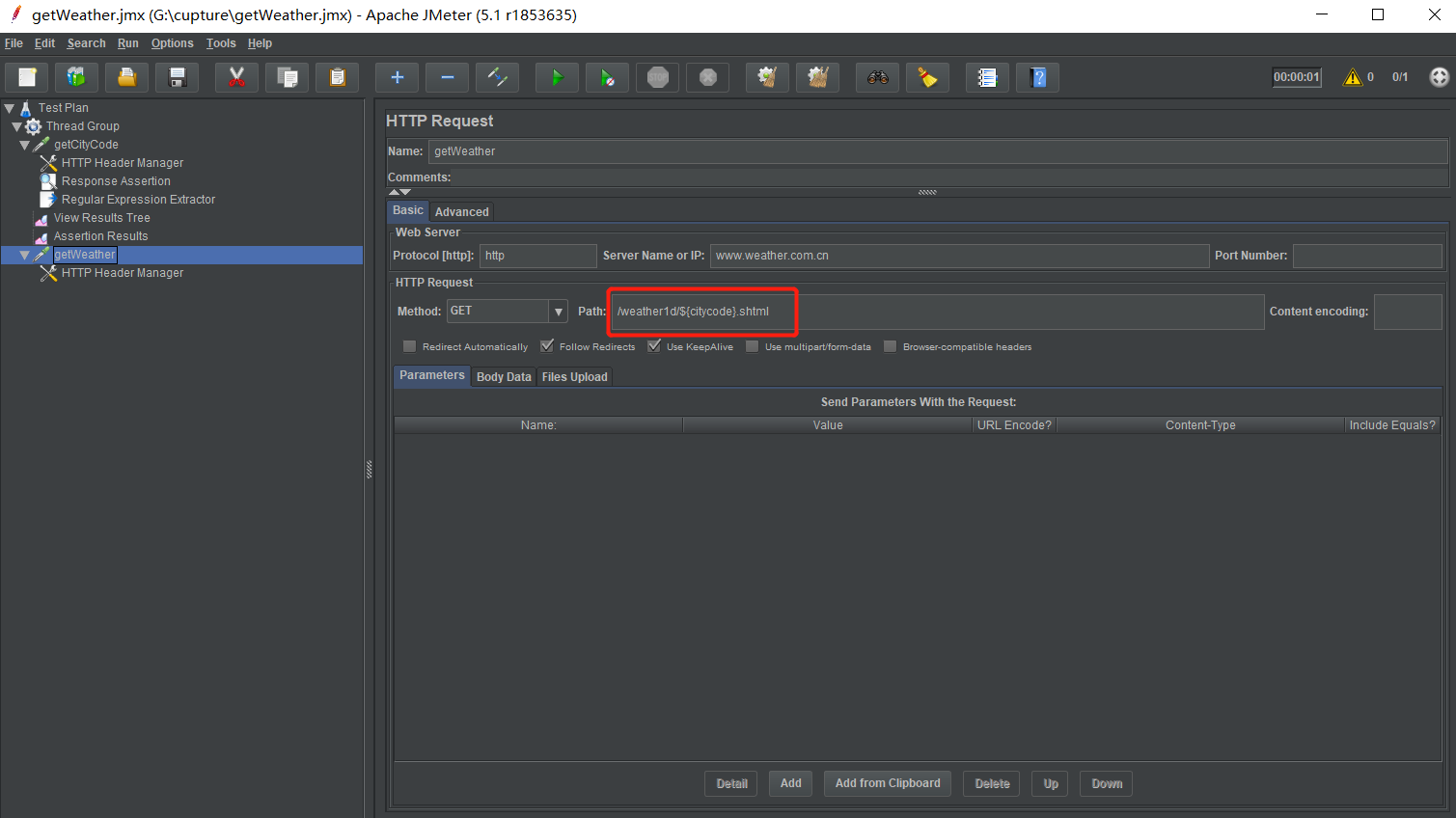The image size is (1456, 818).
Task: Click the Cut scissors icon
Action: [x=236, y=77]
